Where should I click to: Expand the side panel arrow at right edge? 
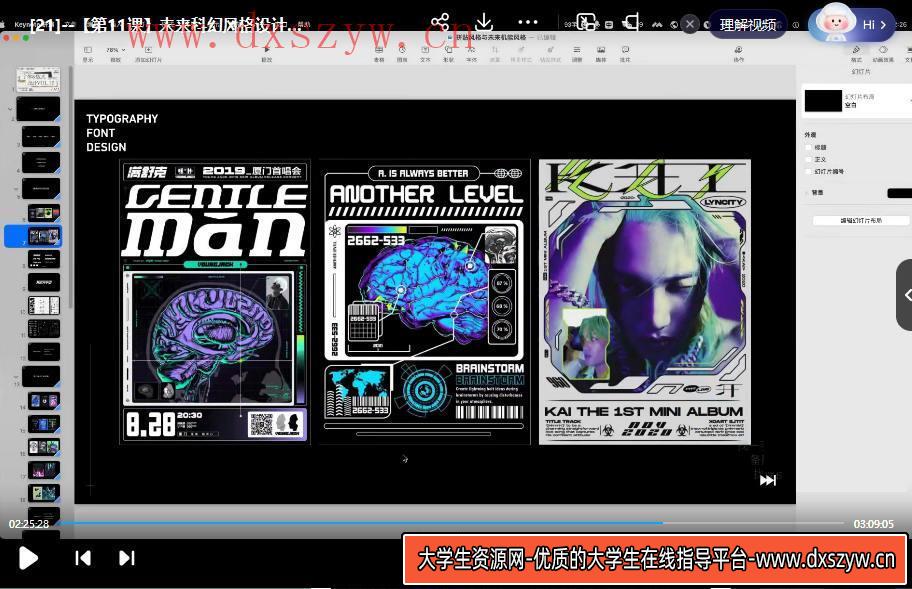click(x=906, y=295)
